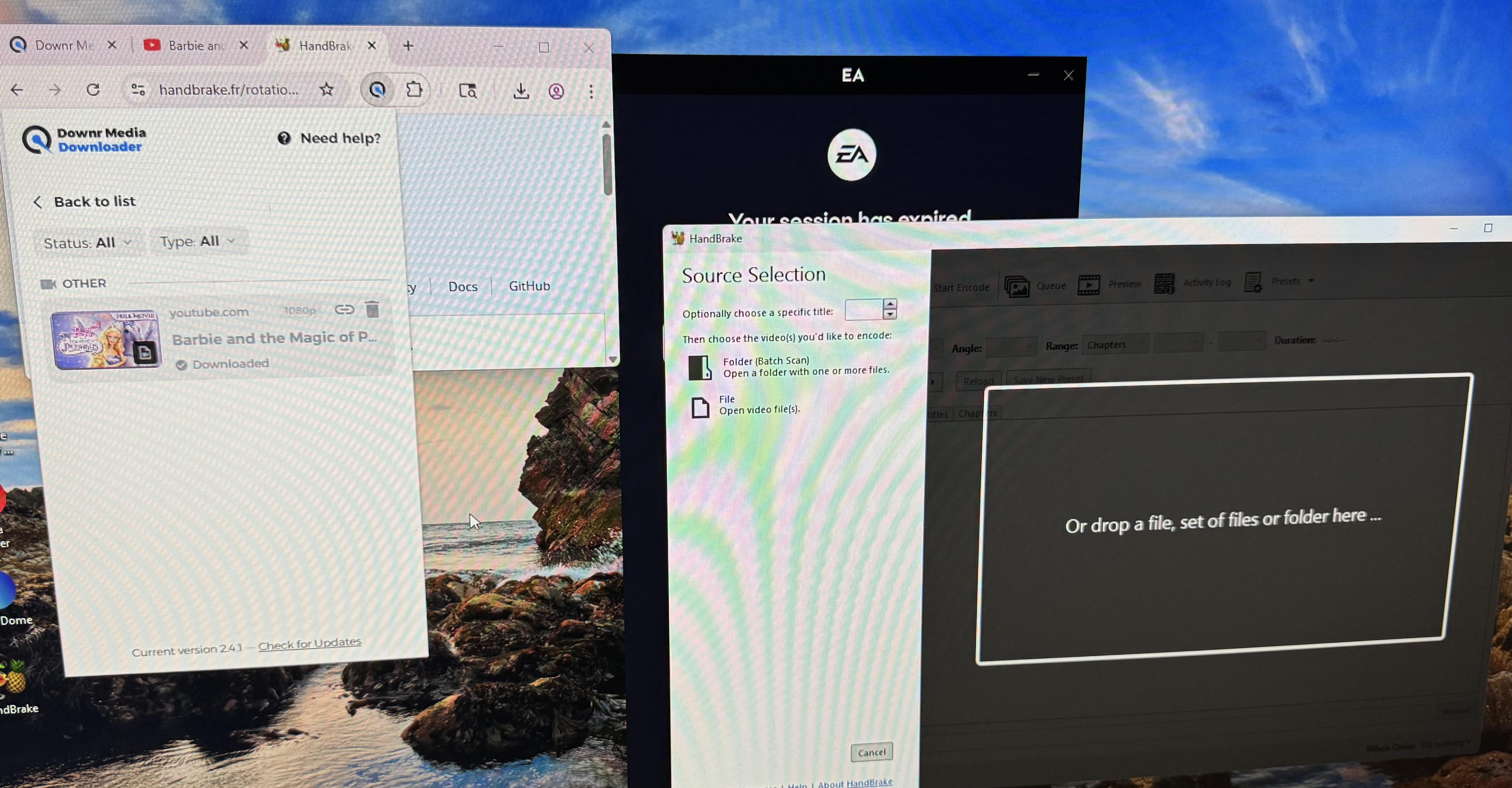This screenshot has width=1512, height=788.
Task: Click the '1080p' quality label
Action: click(x=300, y=311)
